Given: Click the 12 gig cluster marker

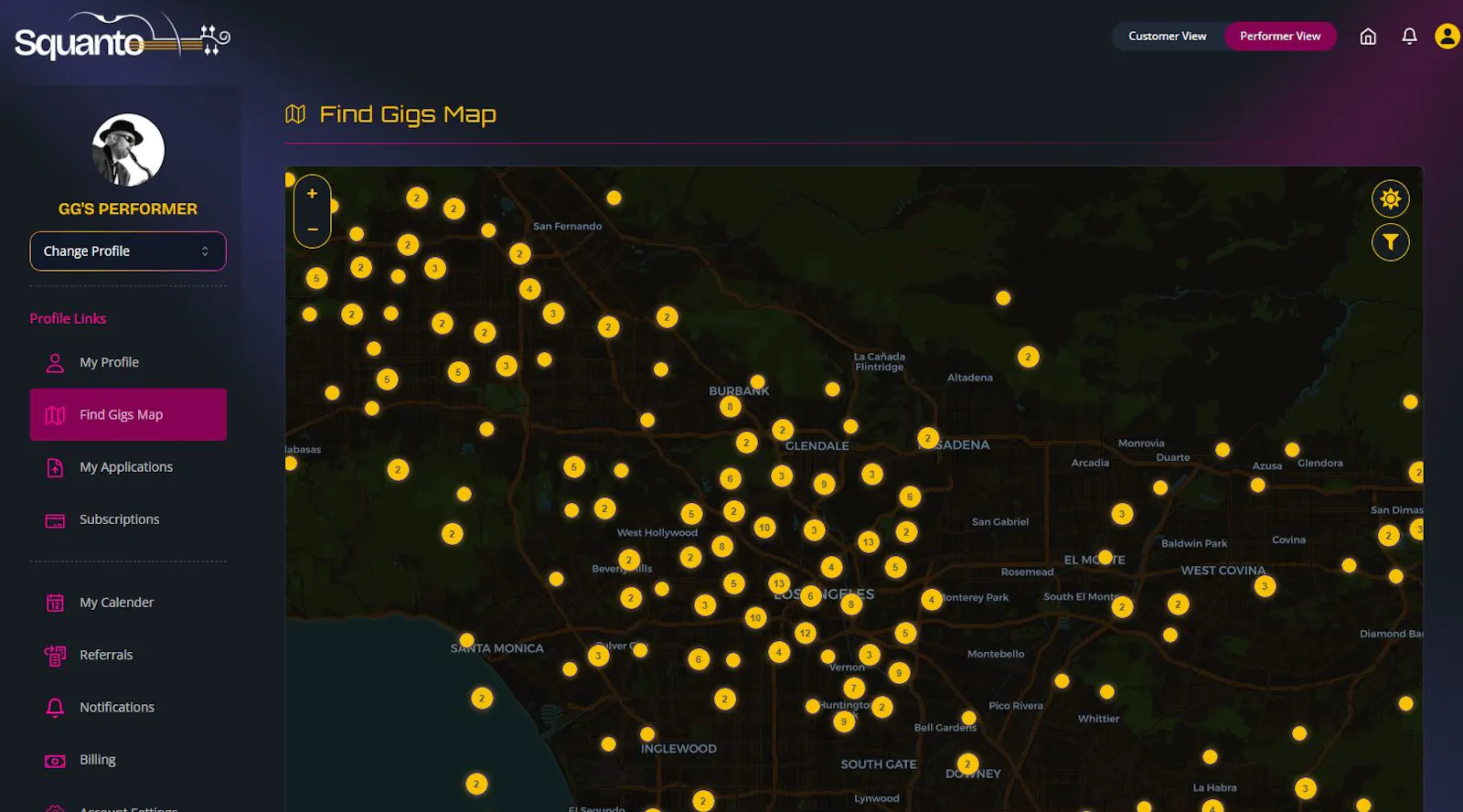Looking at the screenshot, I should coord(805,633).
